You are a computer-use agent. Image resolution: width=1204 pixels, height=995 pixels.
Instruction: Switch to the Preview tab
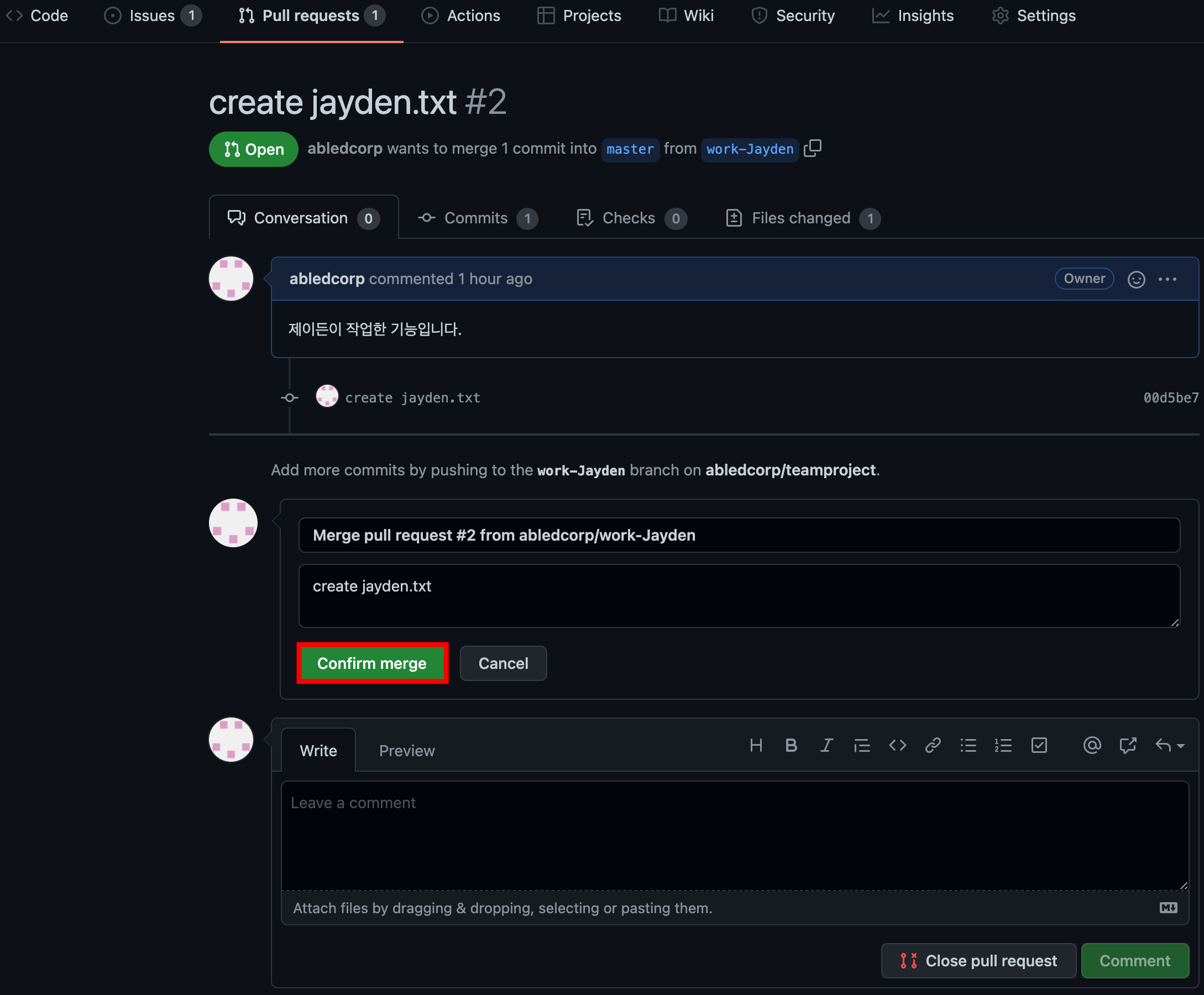407,751
